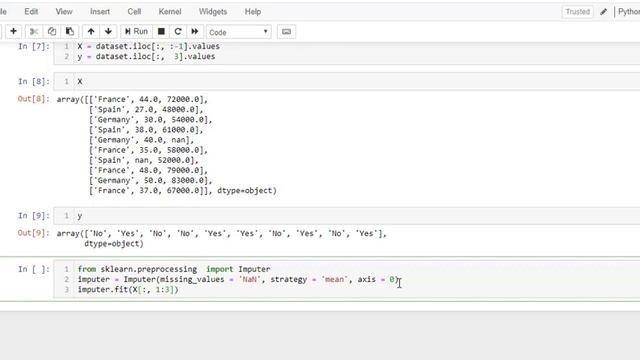
Task: Click the array row ['Spain', nan, 52000.0]
Action: 143,160
